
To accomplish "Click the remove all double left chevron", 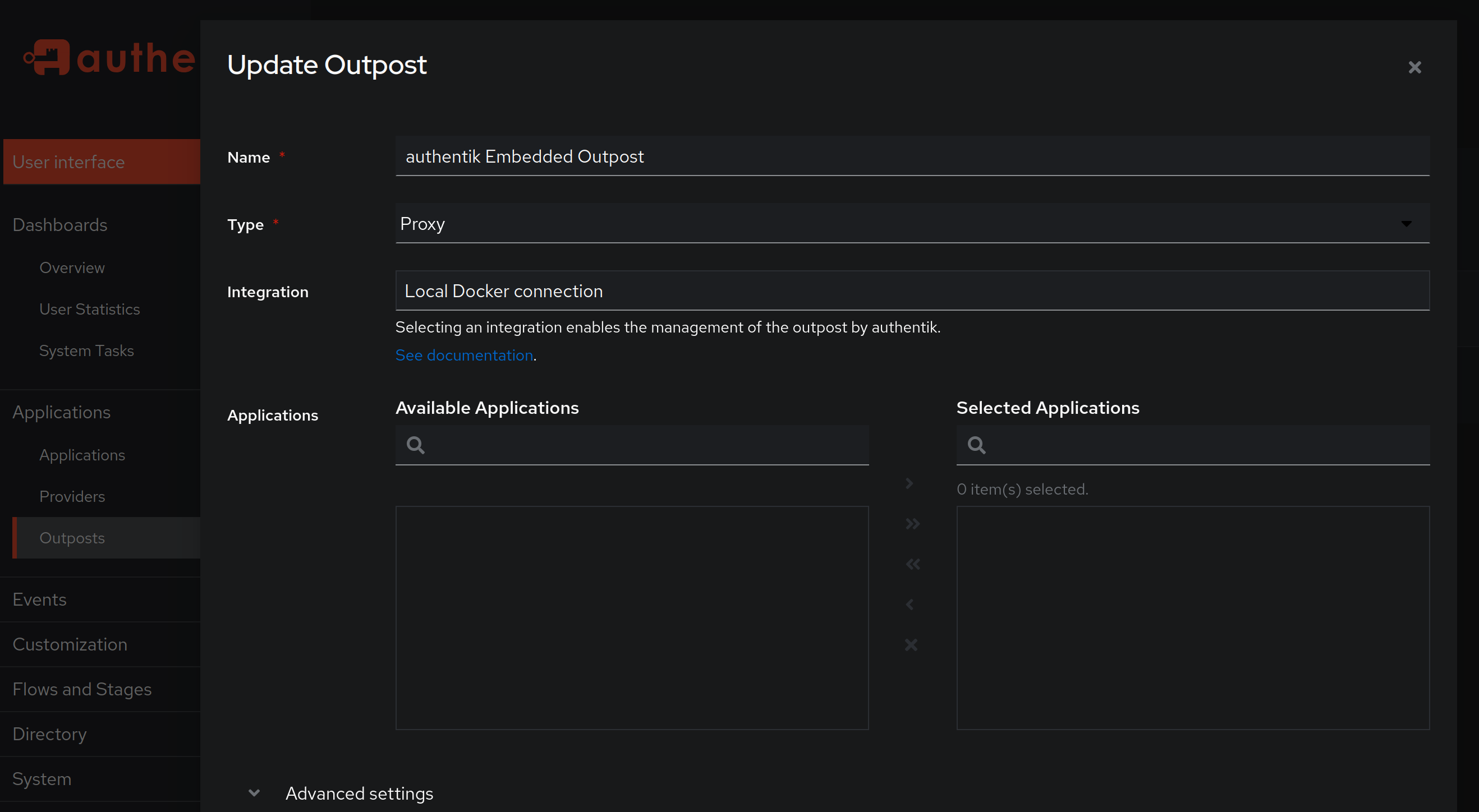I will point(912,564).
